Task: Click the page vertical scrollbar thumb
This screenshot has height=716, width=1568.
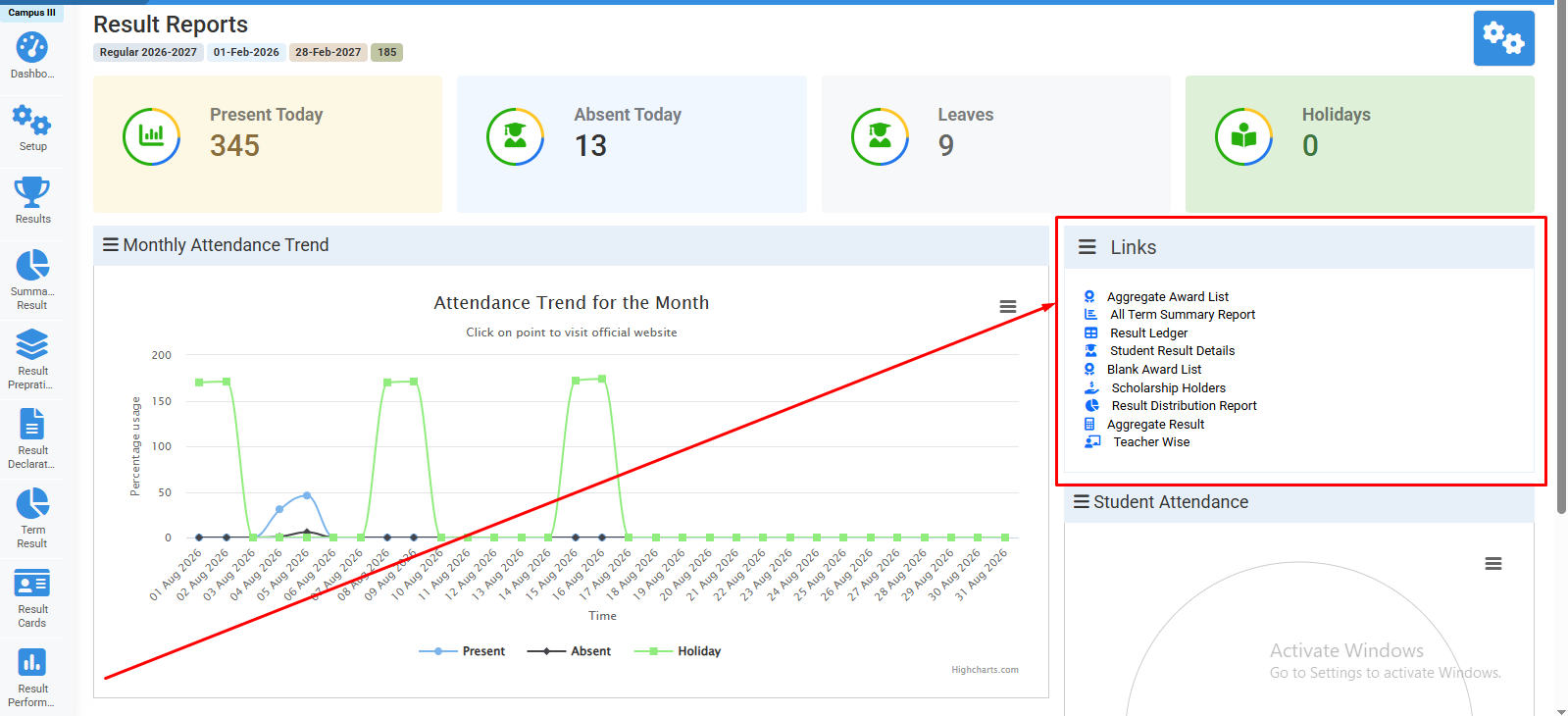Action: tap(1561, 259)
